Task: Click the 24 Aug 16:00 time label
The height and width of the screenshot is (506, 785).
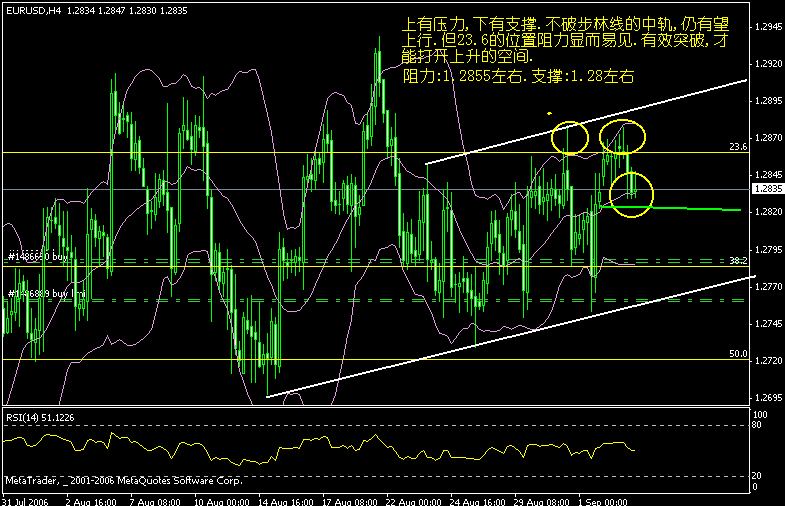Action: point(478,501)
